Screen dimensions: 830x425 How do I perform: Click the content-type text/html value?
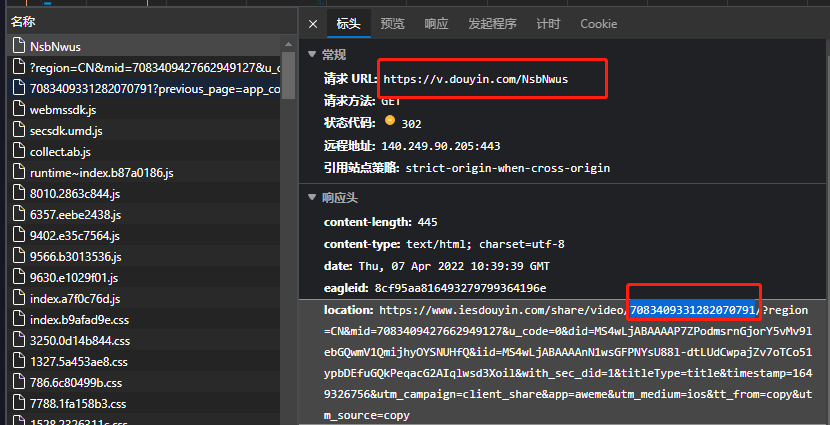click(485, 245)
